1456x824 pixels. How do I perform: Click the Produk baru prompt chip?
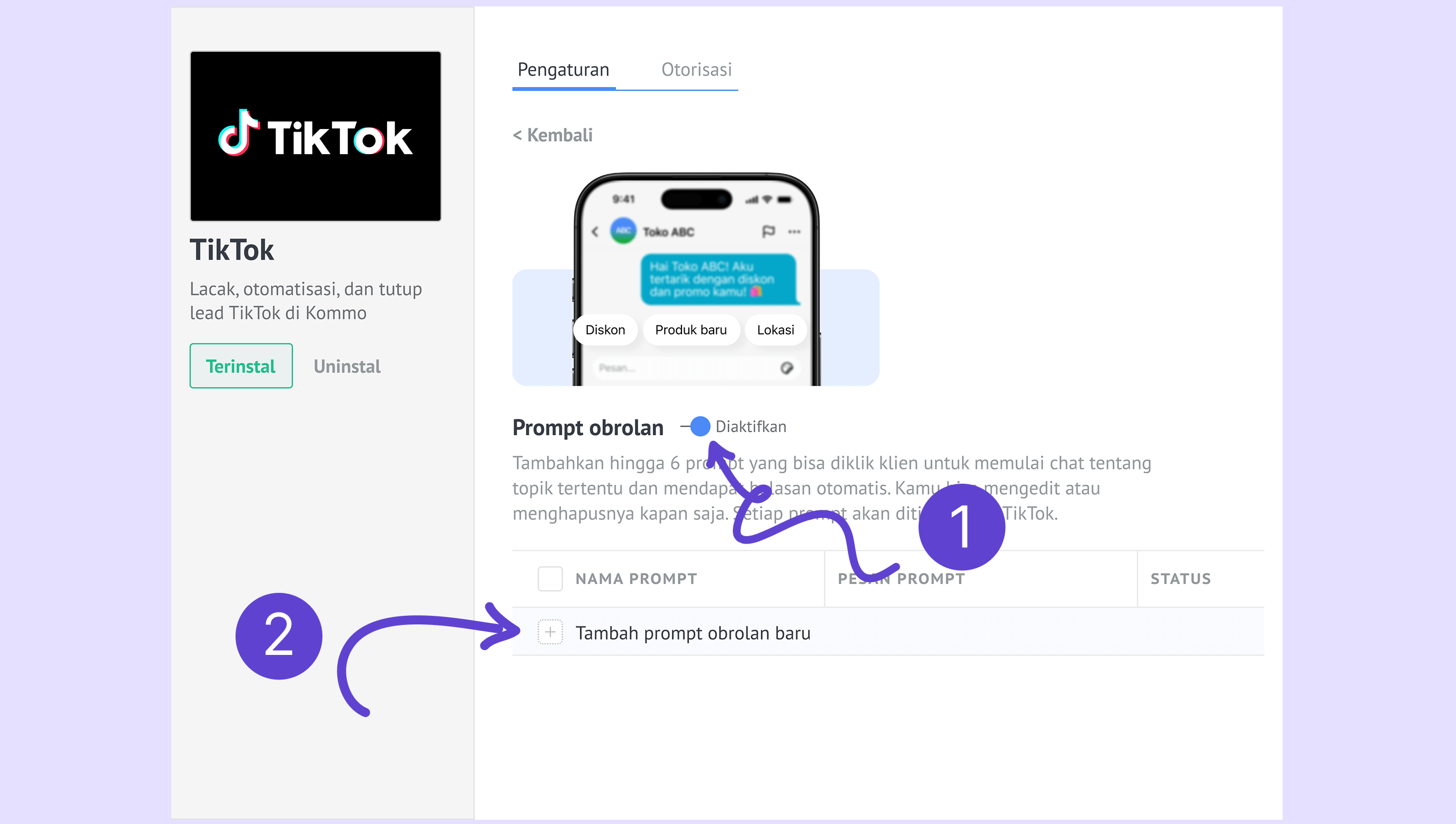pyautogui.click(x=691, y=330)
